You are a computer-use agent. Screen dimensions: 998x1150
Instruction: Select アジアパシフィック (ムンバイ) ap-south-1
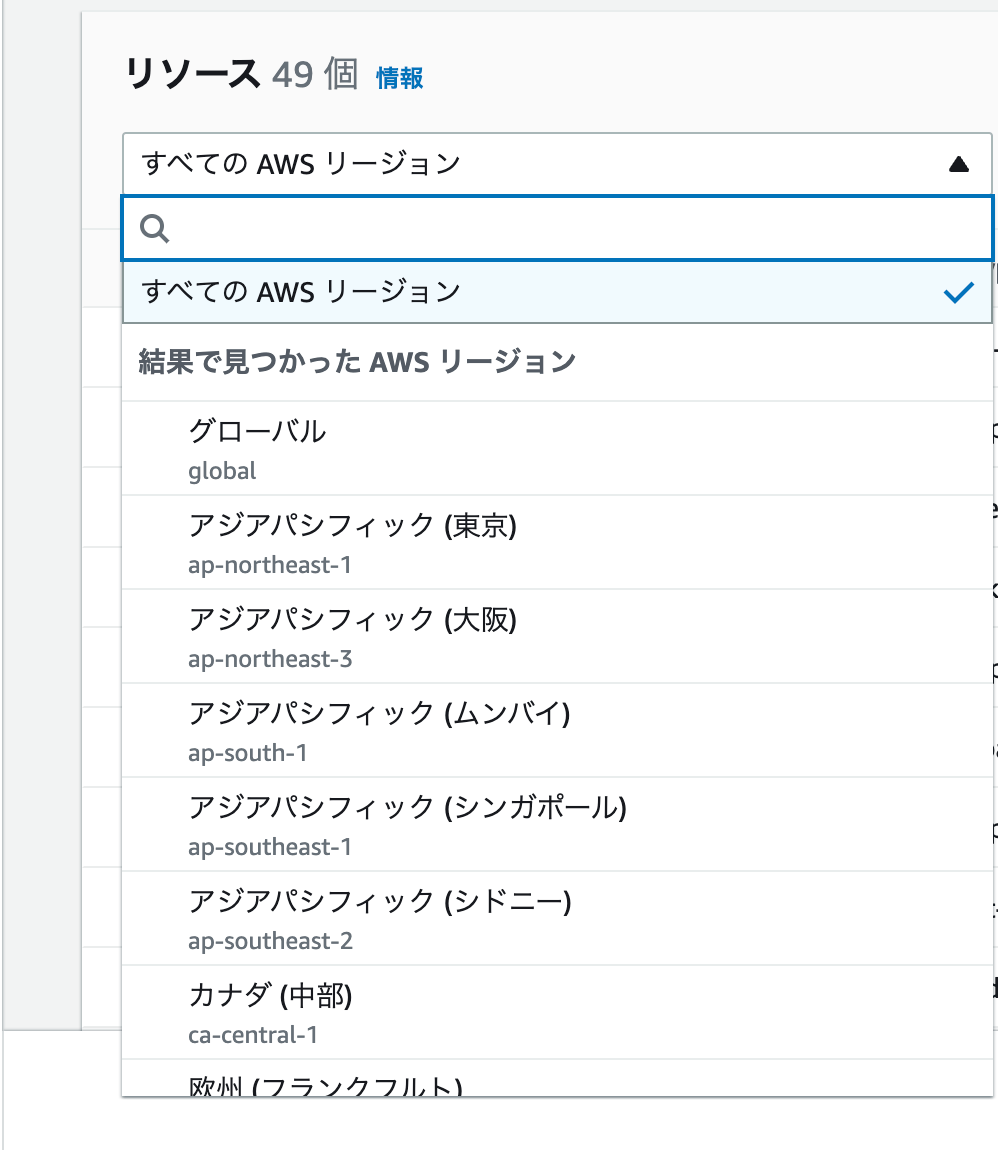click(557, 730)
